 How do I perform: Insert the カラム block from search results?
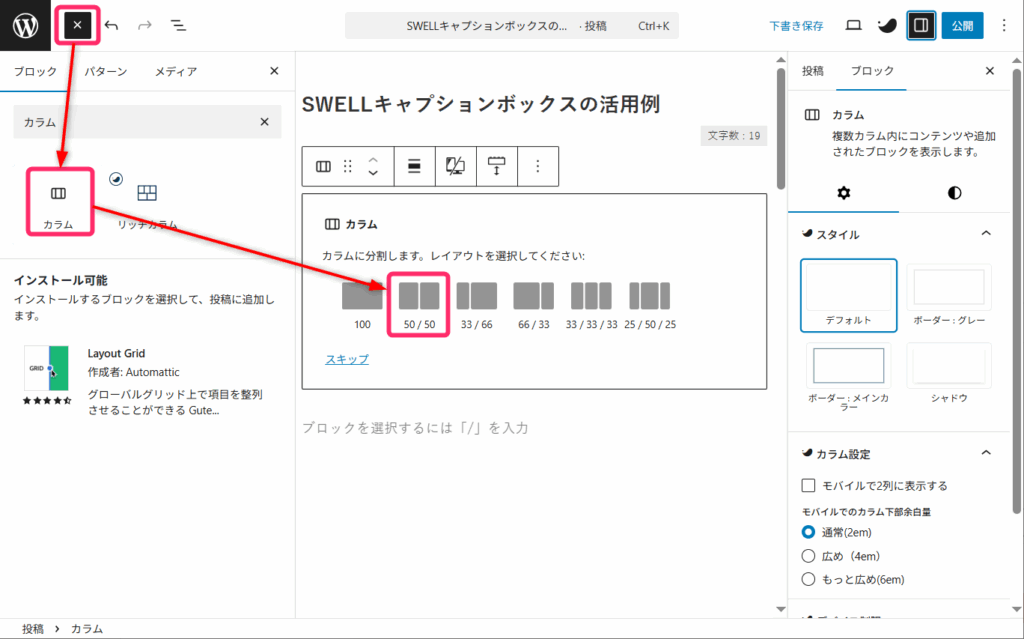pyautogui.click(x=59, y=203)
